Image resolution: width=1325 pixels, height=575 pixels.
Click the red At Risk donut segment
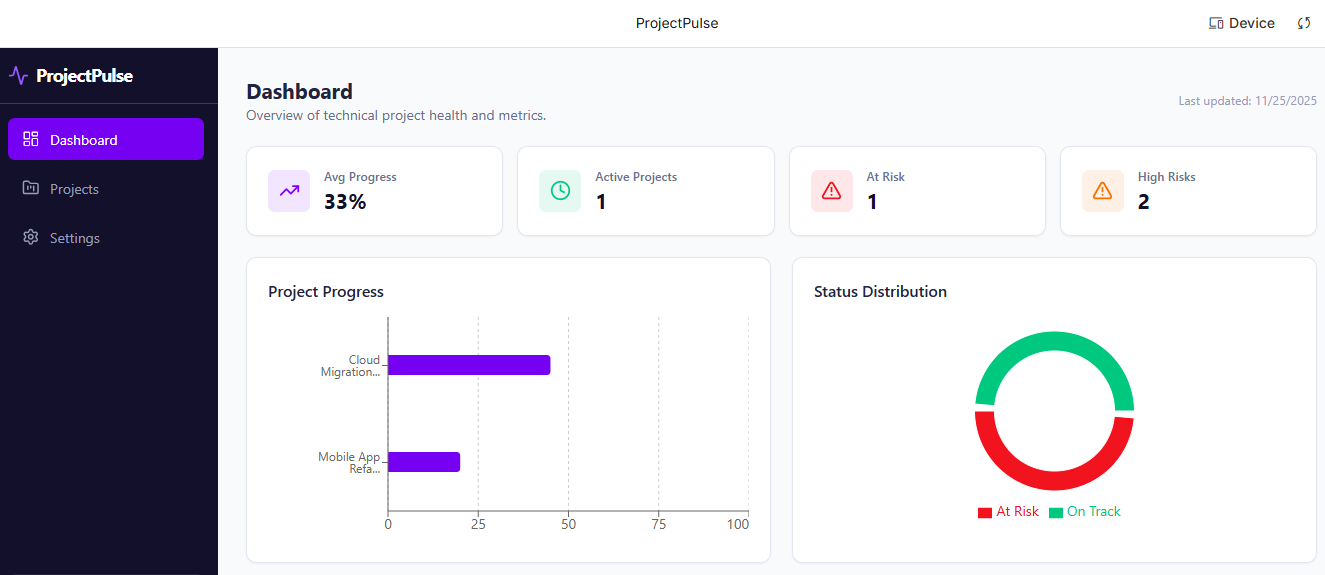[1054, 480]
